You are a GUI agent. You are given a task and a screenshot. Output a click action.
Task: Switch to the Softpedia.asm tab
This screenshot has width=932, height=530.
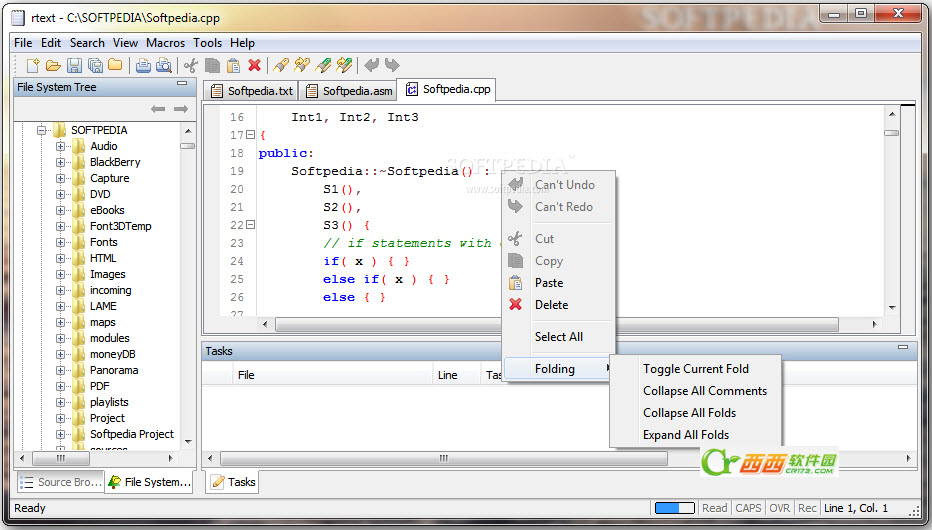(349, 91)
